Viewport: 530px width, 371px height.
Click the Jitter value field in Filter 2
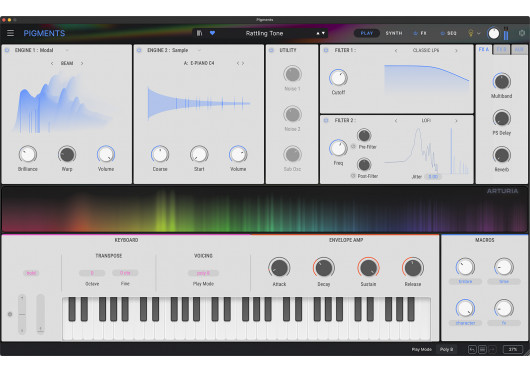(433, 176)
